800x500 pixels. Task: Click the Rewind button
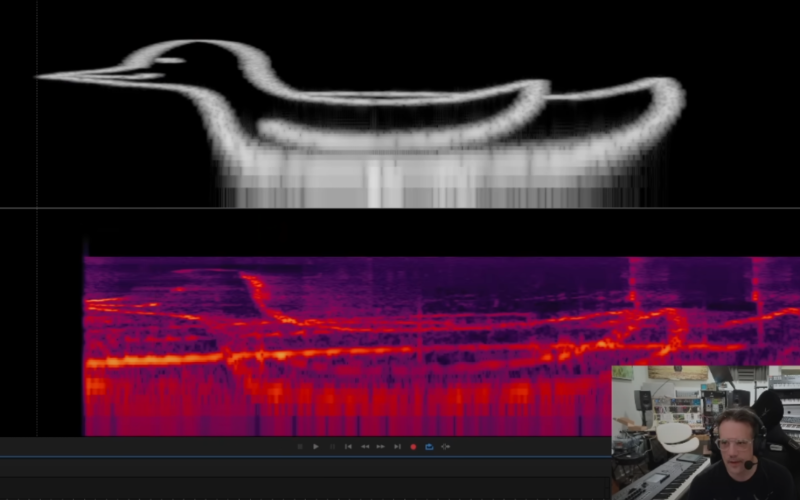tap(365, 446)
